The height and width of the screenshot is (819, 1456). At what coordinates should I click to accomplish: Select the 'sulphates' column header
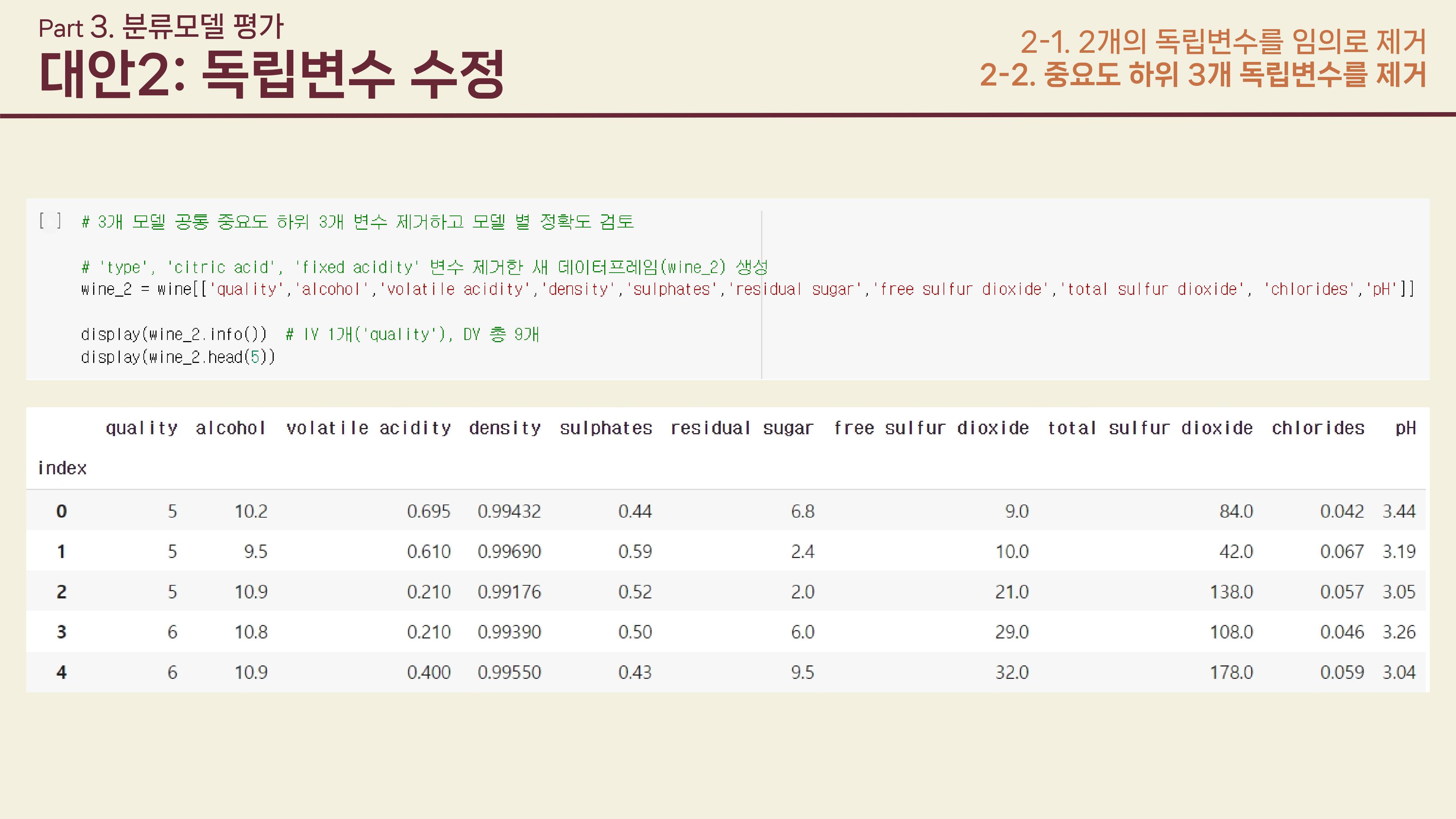[606, 428]
